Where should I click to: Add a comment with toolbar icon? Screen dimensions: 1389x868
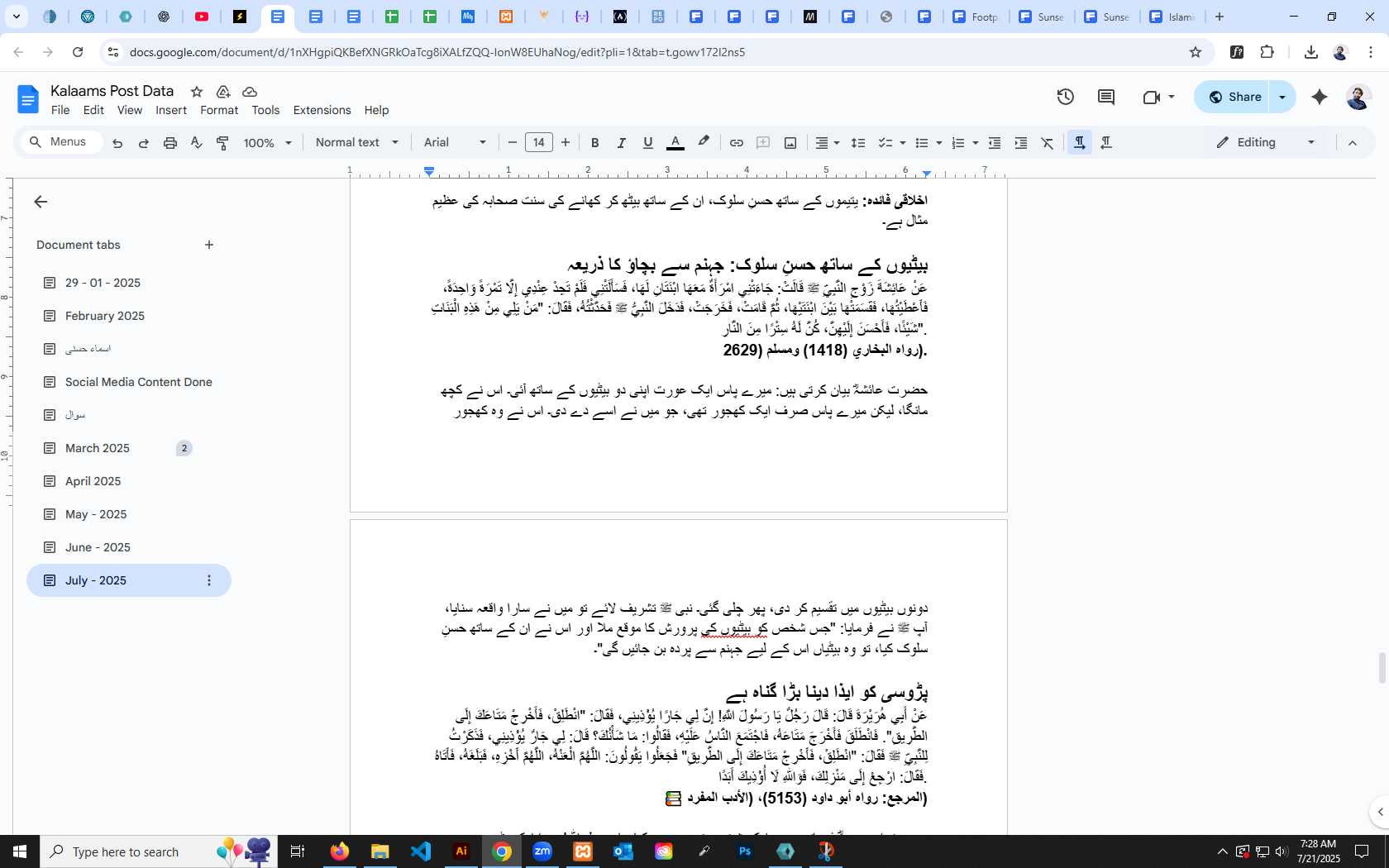(x=763, y=143)
